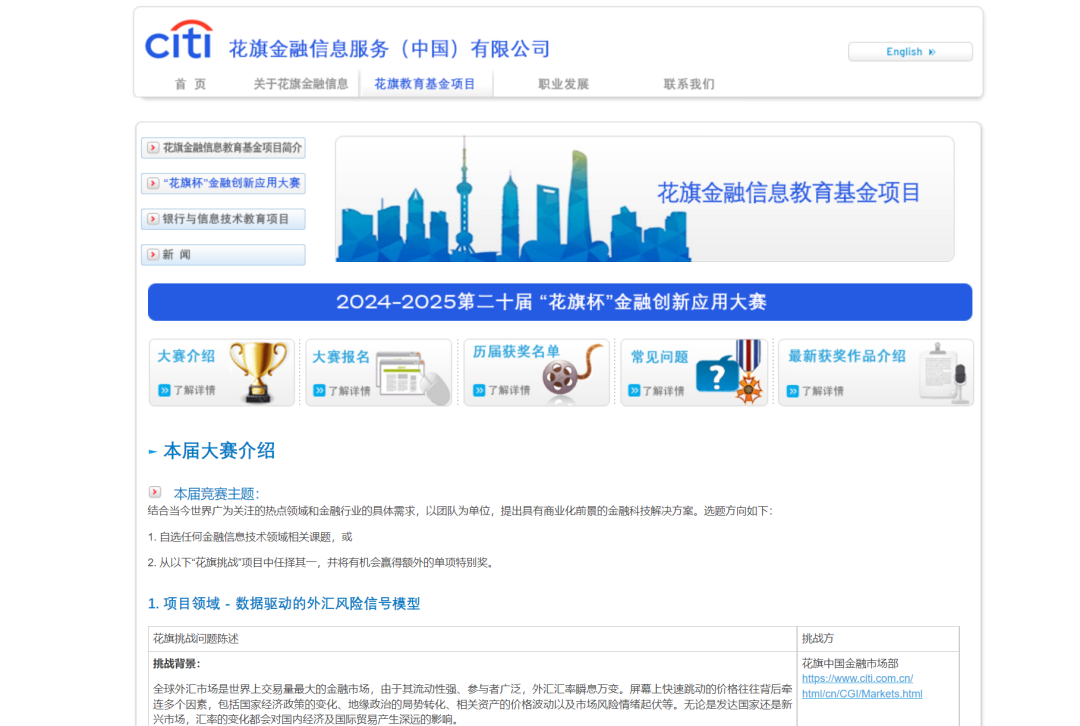This screenshot has width=1080, height=726.
Task: Click the medal ribbon icon
Action: pos(749,371)
